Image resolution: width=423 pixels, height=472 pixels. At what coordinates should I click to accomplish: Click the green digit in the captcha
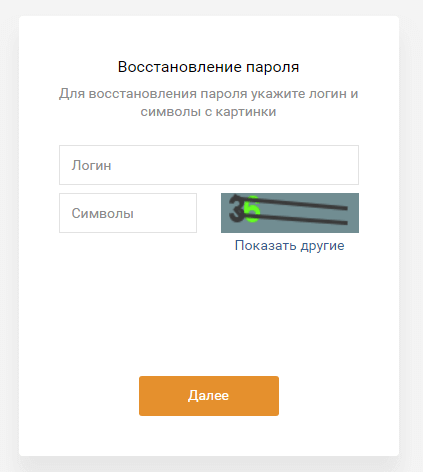click(x=252, y=209)
